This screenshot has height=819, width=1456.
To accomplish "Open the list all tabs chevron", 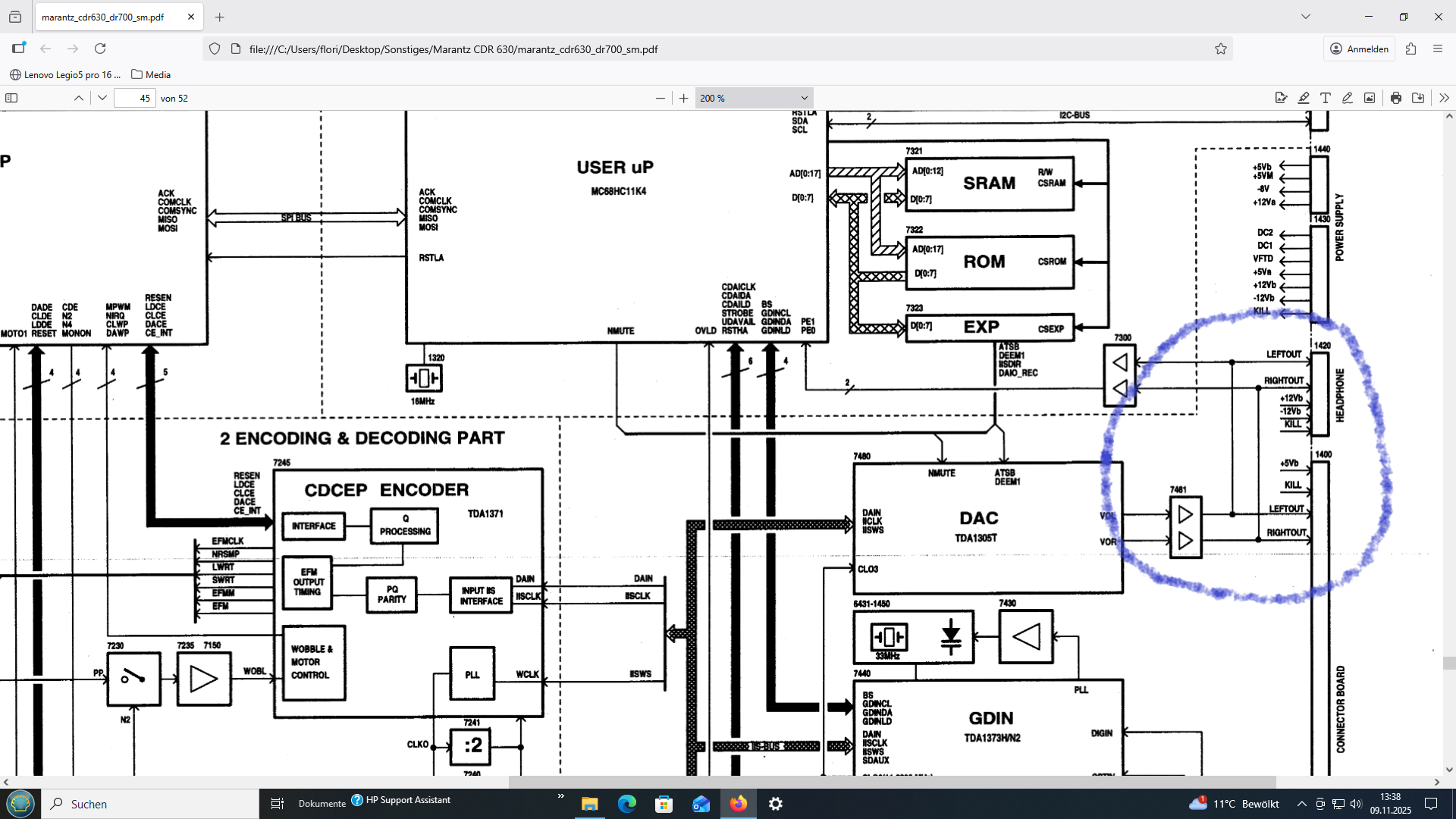I will (1306, 17).
